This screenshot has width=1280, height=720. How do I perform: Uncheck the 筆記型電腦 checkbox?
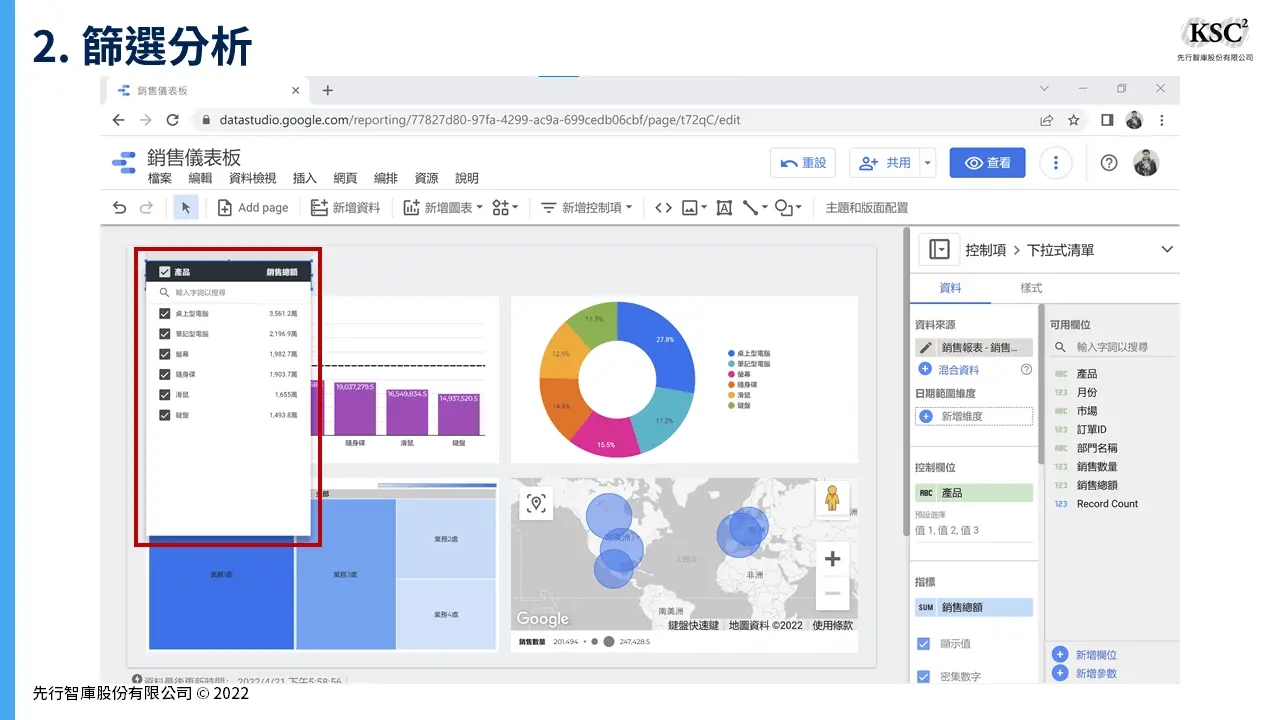(165, 333)
